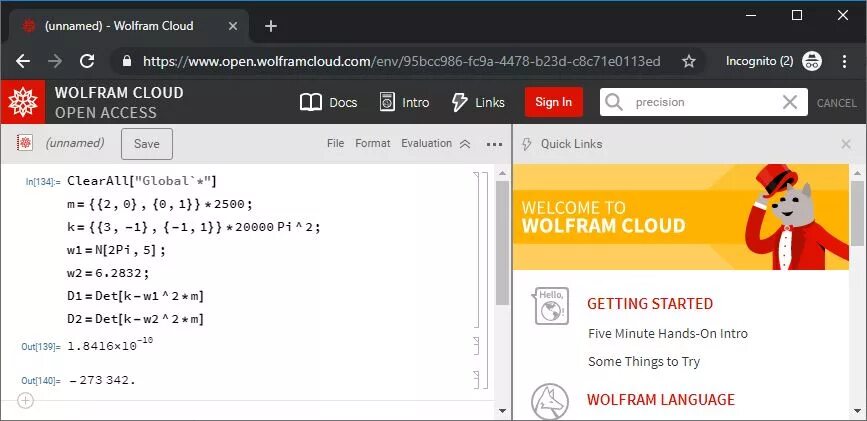The image size is (867, 421).
Task: Open Five Minute Hands-On Intro link
Action: (668, 334)
